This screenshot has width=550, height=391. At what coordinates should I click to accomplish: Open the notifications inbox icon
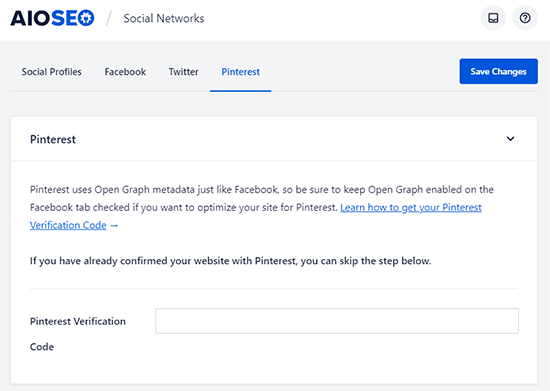coord(493,18)
